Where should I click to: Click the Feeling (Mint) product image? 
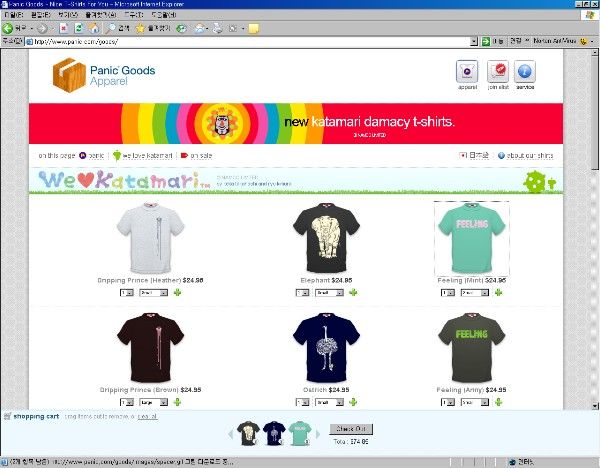coord(471,238)
